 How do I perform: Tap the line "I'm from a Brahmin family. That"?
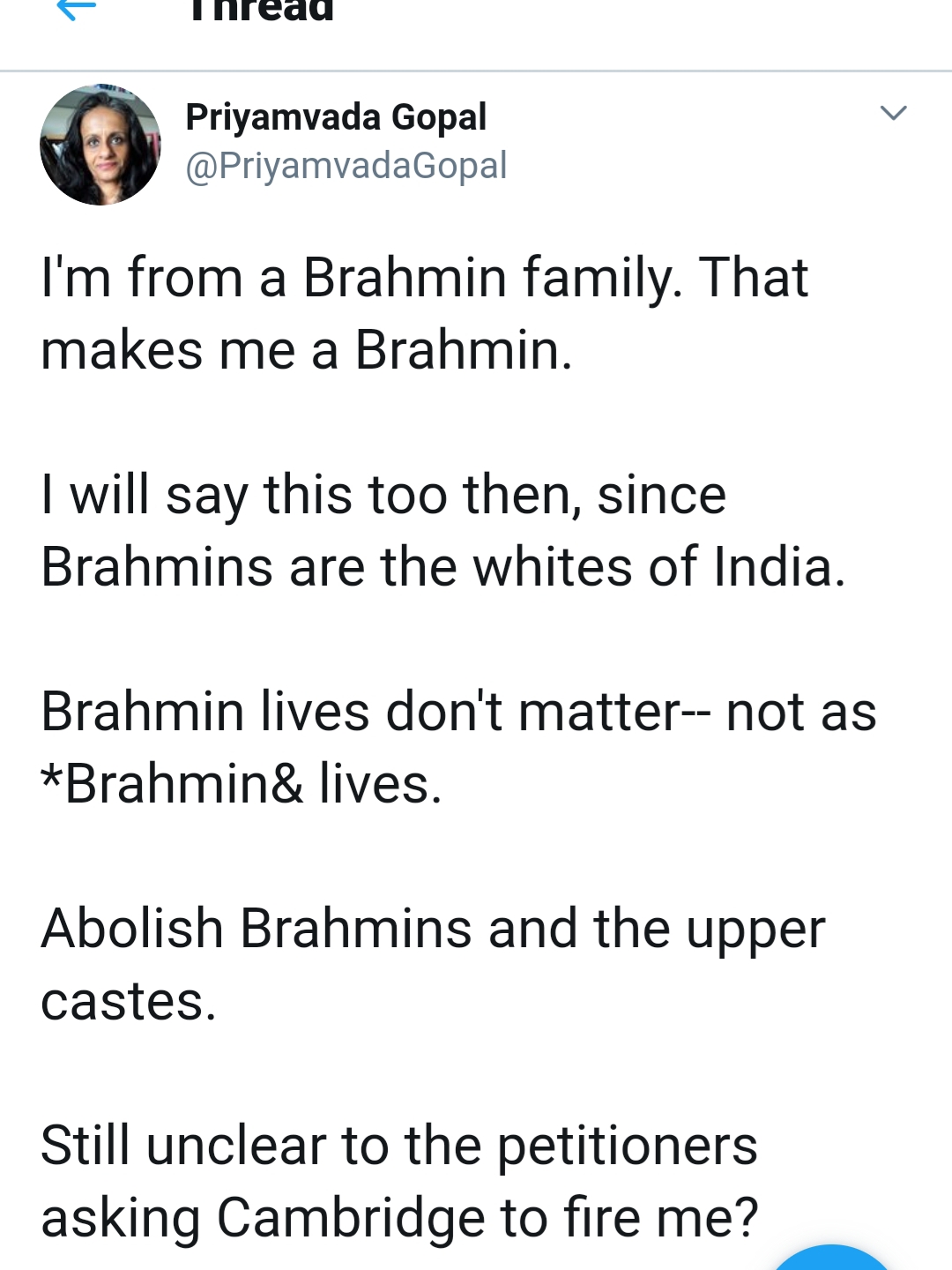tap(424, 279)
